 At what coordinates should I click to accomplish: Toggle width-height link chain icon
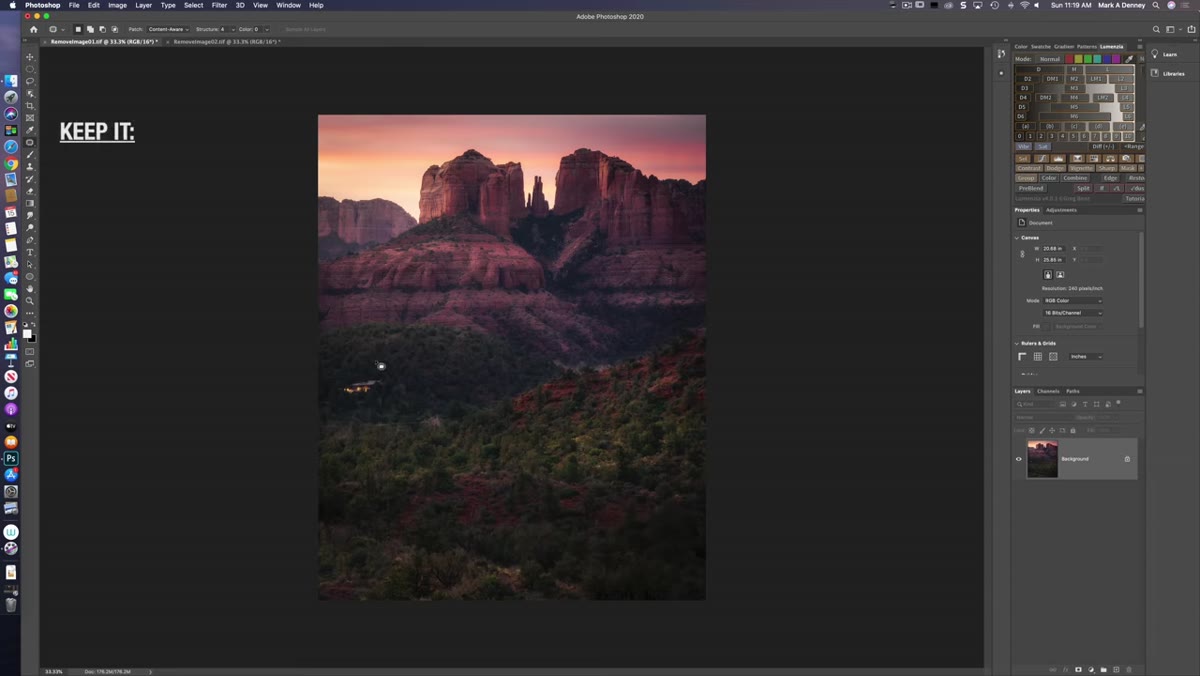1022,254
